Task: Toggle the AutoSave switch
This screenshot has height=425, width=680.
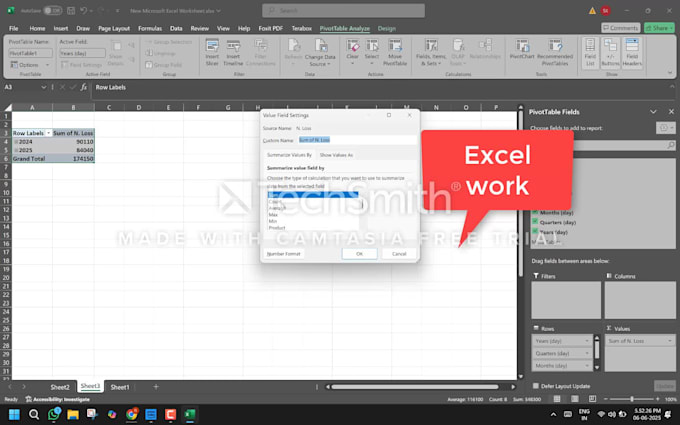Action: pyautogui.click(x=52, y=10)
